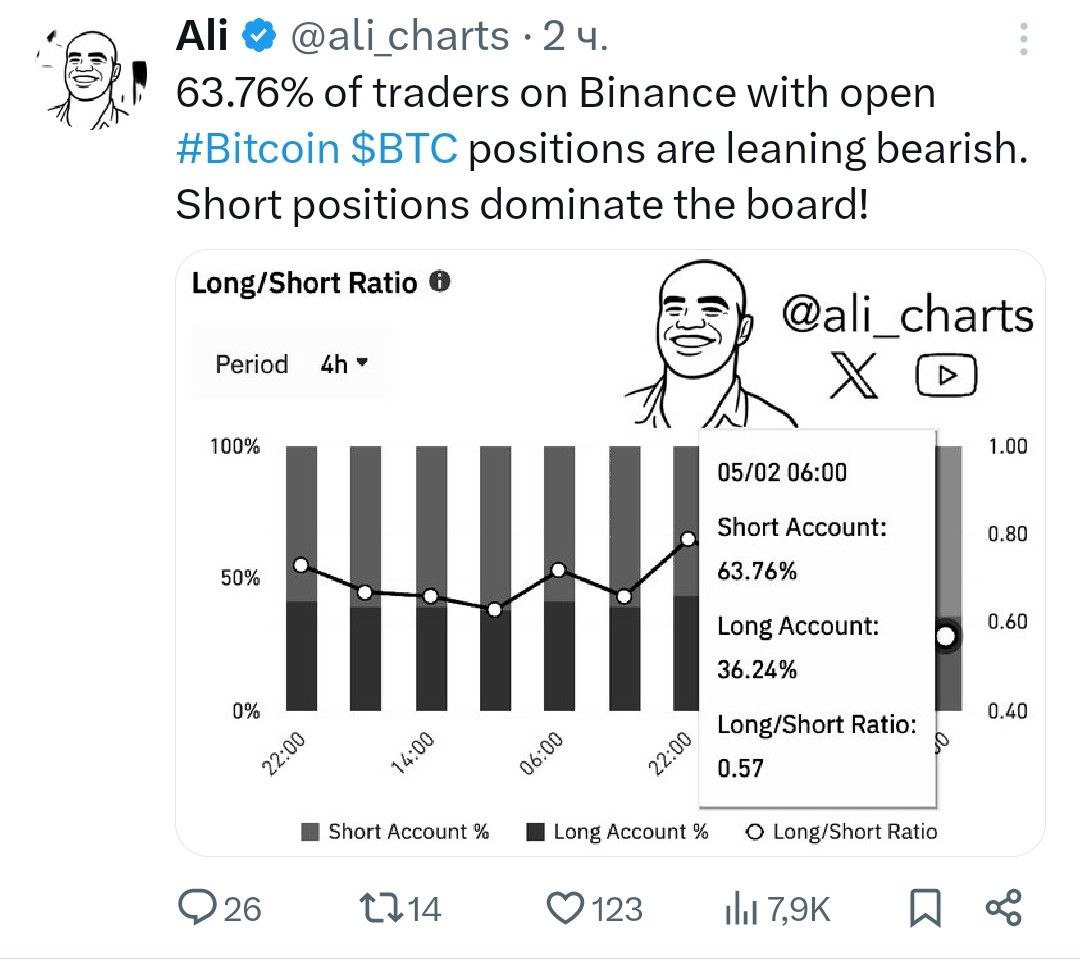The image size is (1080, 961).
Task: Like the tweet with heart icon
Action: pyautogui.click(x=565, y=907)
